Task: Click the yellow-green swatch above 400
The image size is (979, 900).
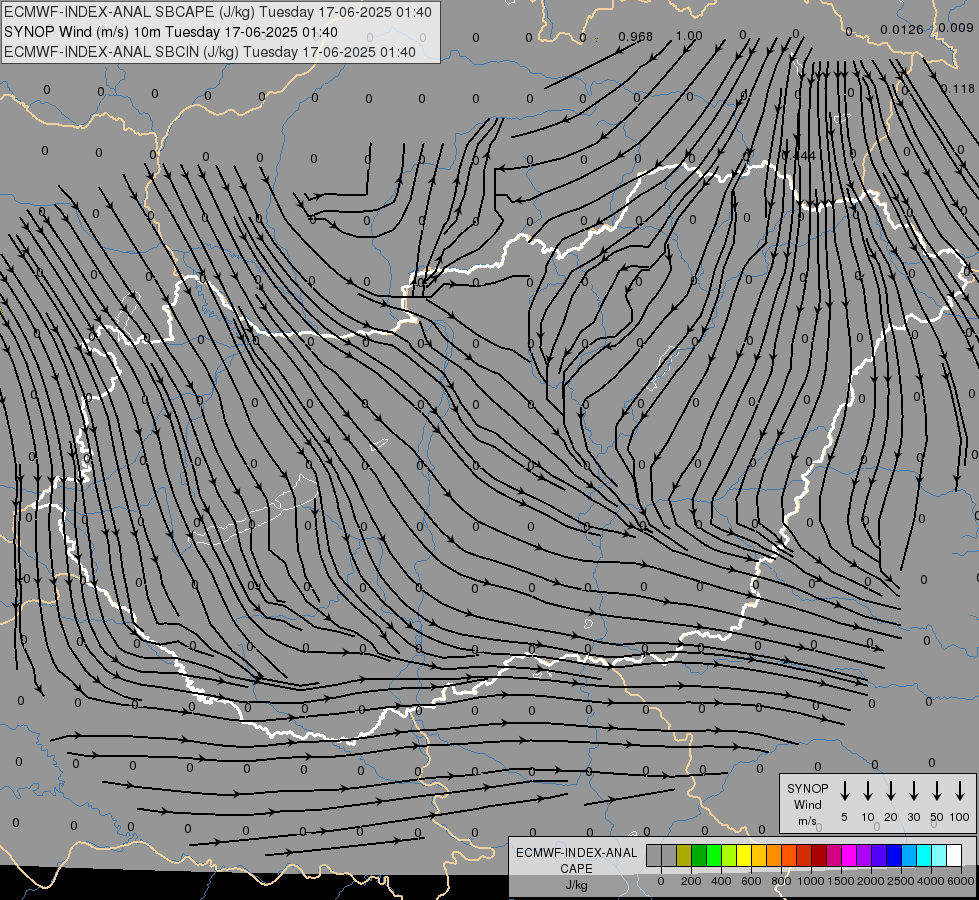Action: click(x=729, y=855)
